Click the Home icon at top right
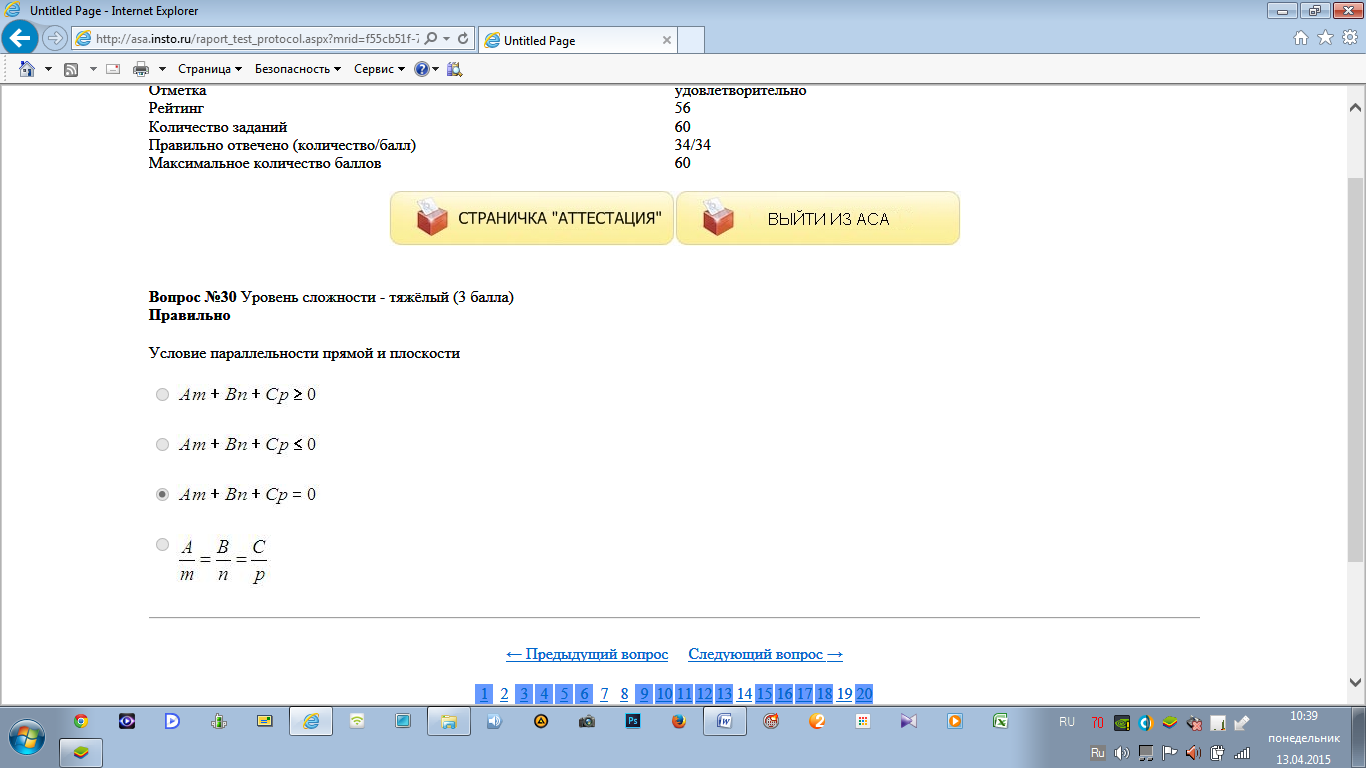This screenshot has height=768, width=1366. [1301, 38]
